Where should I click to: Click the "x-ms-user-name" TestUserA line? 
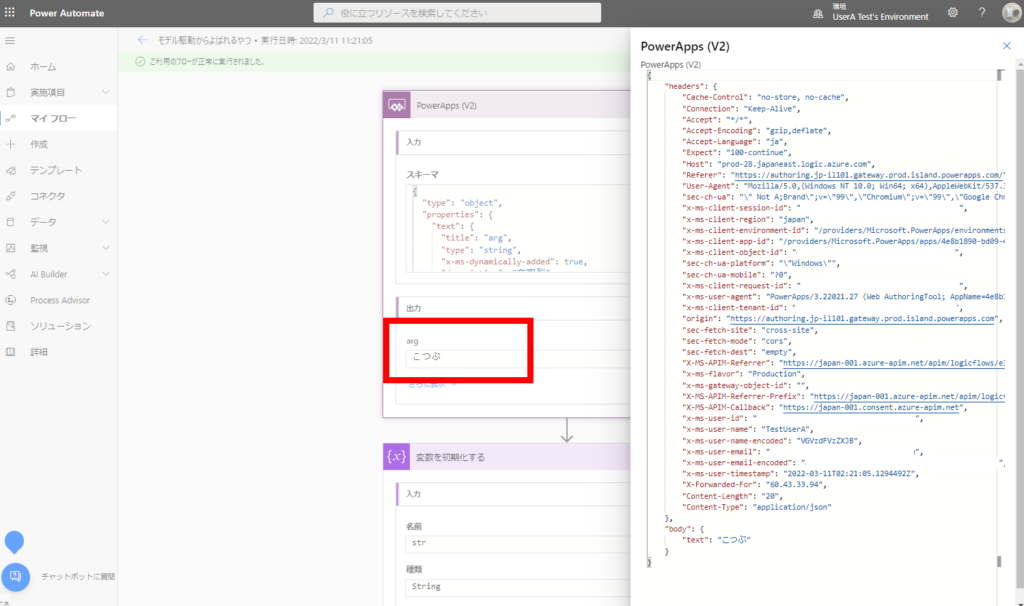(748, 430)
